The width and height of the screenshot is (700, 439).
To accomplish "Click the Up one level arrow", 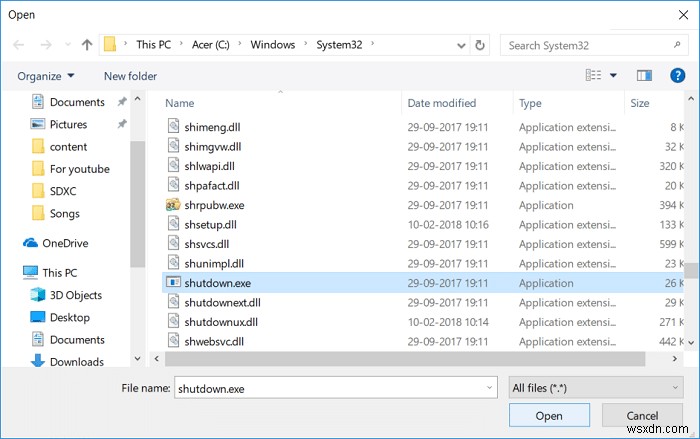I will click(x=87, y=45).
